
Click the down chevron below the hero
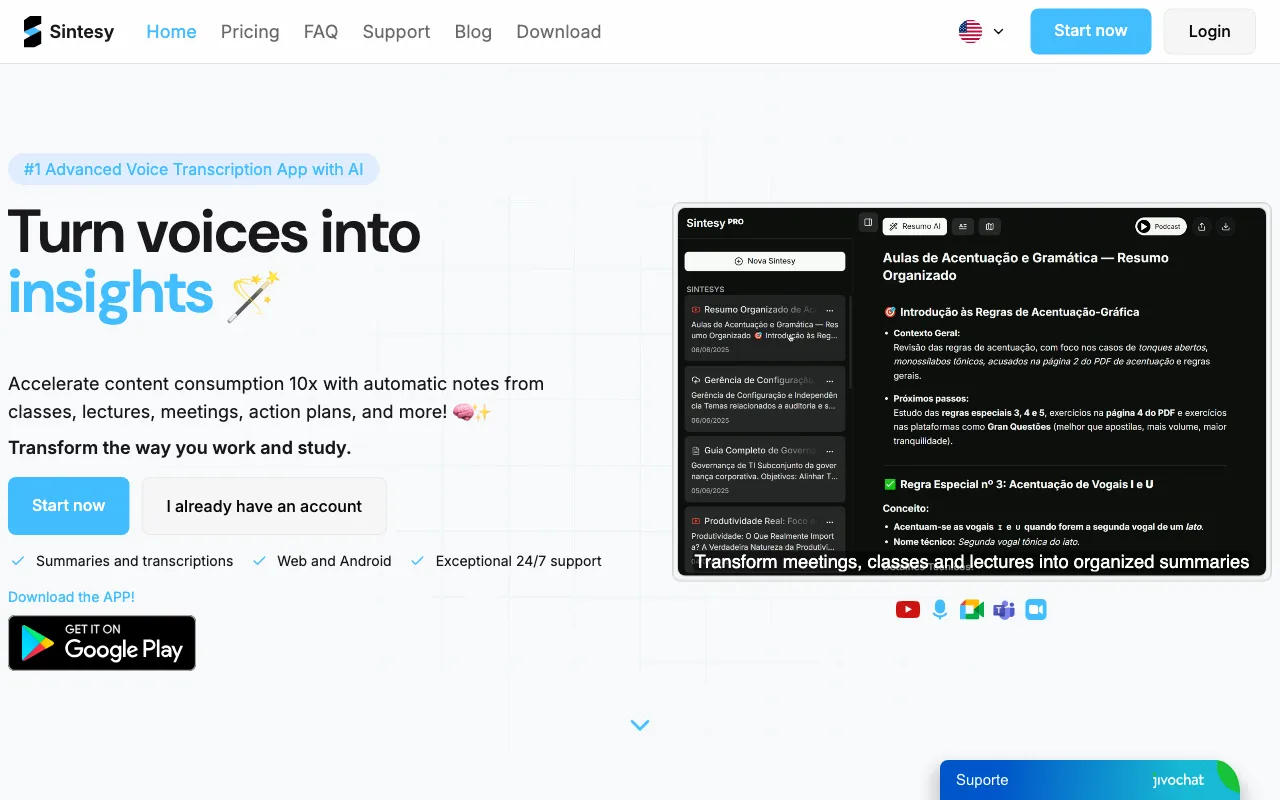pos(640,725)
